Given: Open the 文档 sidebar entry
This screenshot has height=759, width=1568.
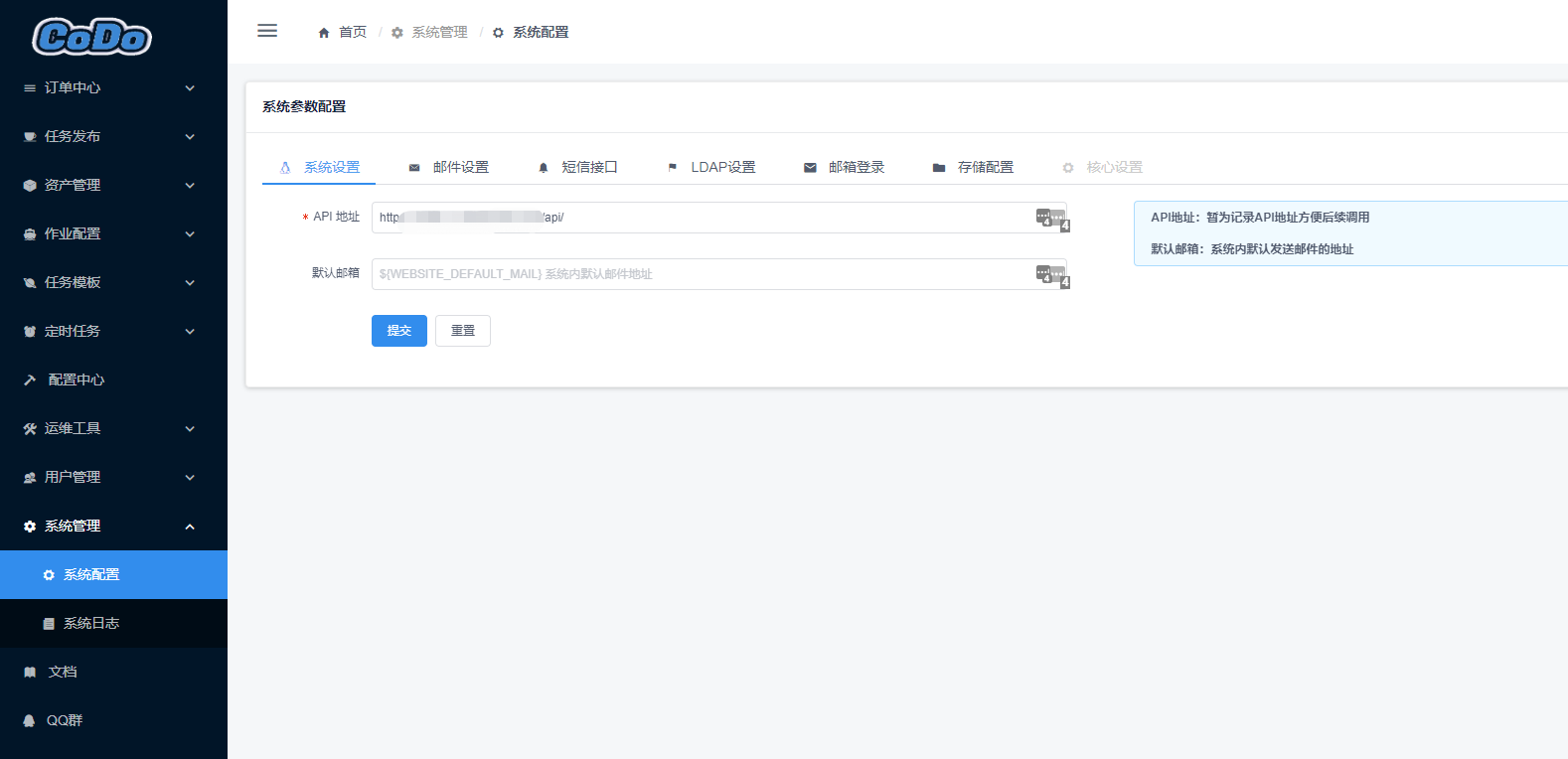Looking at the screenshot, I should tap(113, 673).
